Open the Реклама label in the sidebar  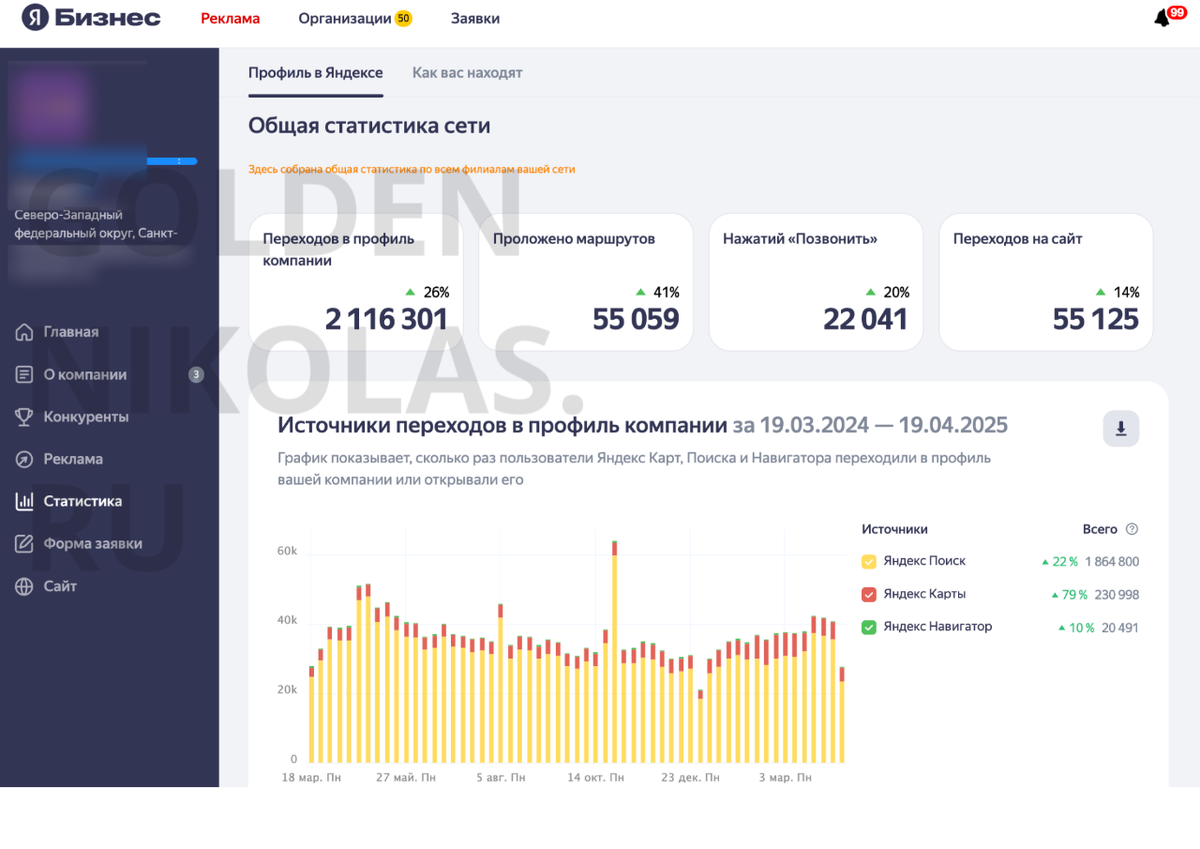[x=73, y=459]
